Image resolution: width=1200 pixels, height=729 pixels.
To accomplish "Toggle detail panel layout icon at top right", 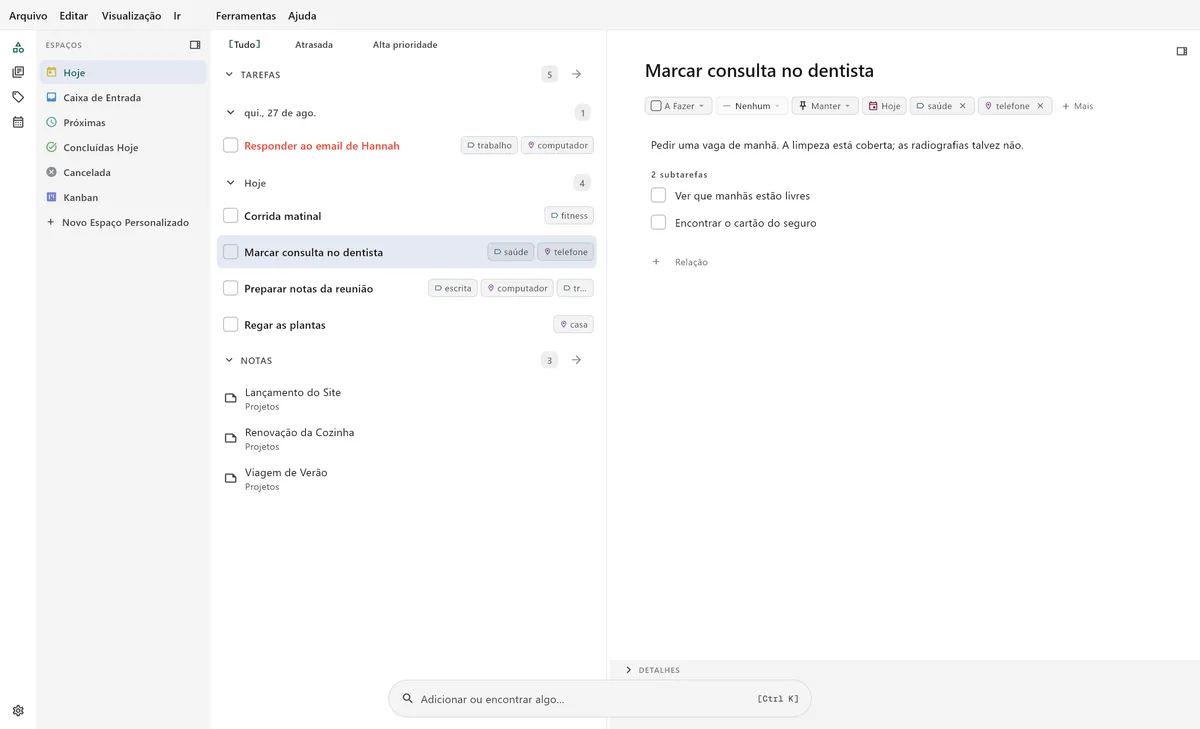I will click(1181, 51).
